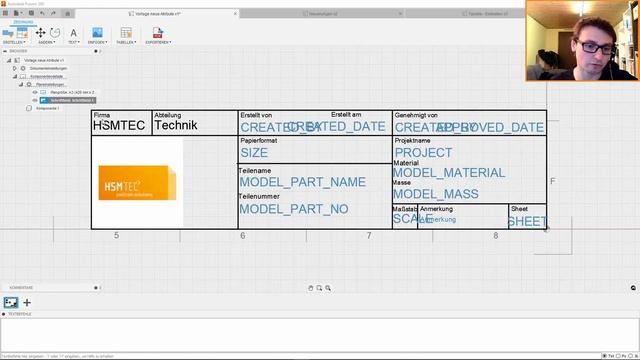This screenshot has height=360, width=640.
Task: Select the MODEL_PART_NAME attribute text
Action: pos(302,182)
